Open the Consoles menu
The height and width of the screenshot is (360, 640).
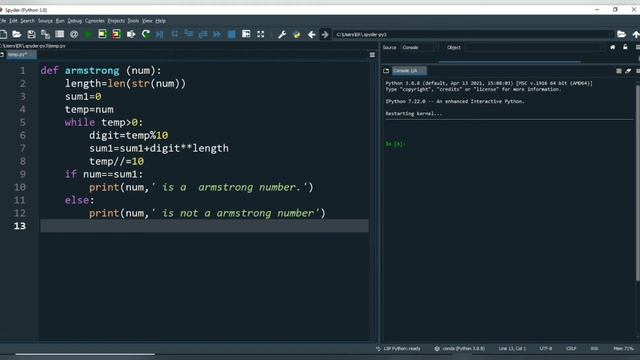click(95, 21)
